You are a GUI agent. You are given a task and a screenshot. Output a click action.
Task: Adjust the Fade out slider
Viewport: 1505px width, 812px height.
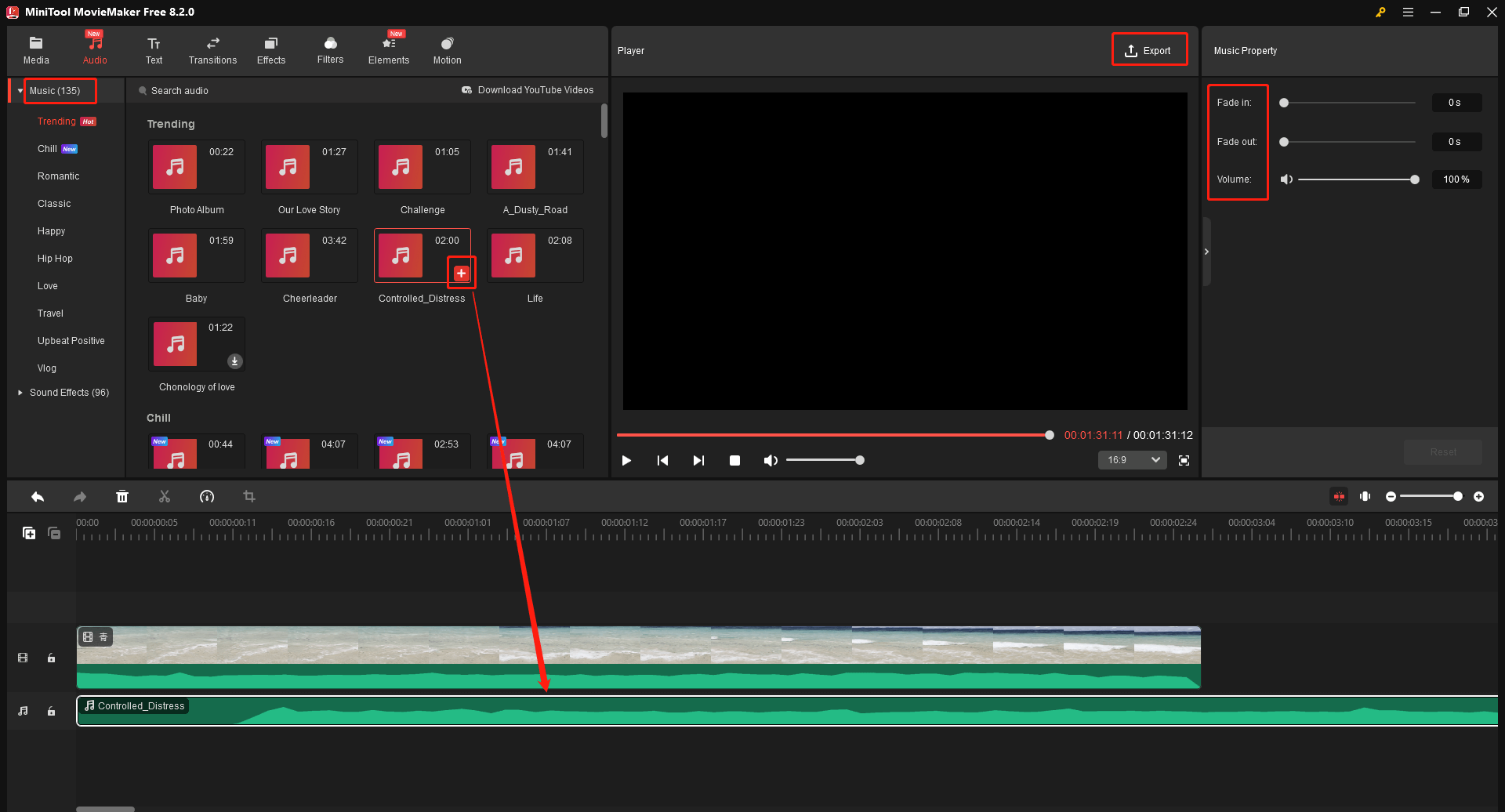pos(1348,142)
